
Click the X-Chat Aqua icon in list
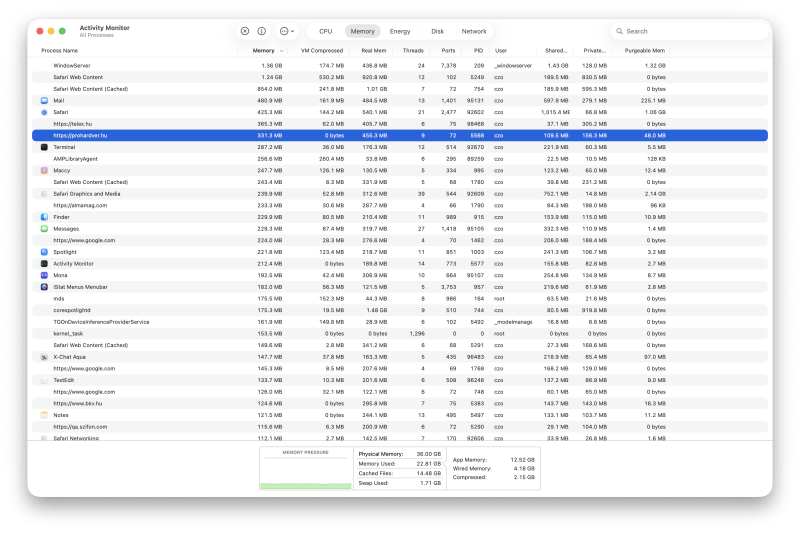pyautogui.click(x=44, y=357)
